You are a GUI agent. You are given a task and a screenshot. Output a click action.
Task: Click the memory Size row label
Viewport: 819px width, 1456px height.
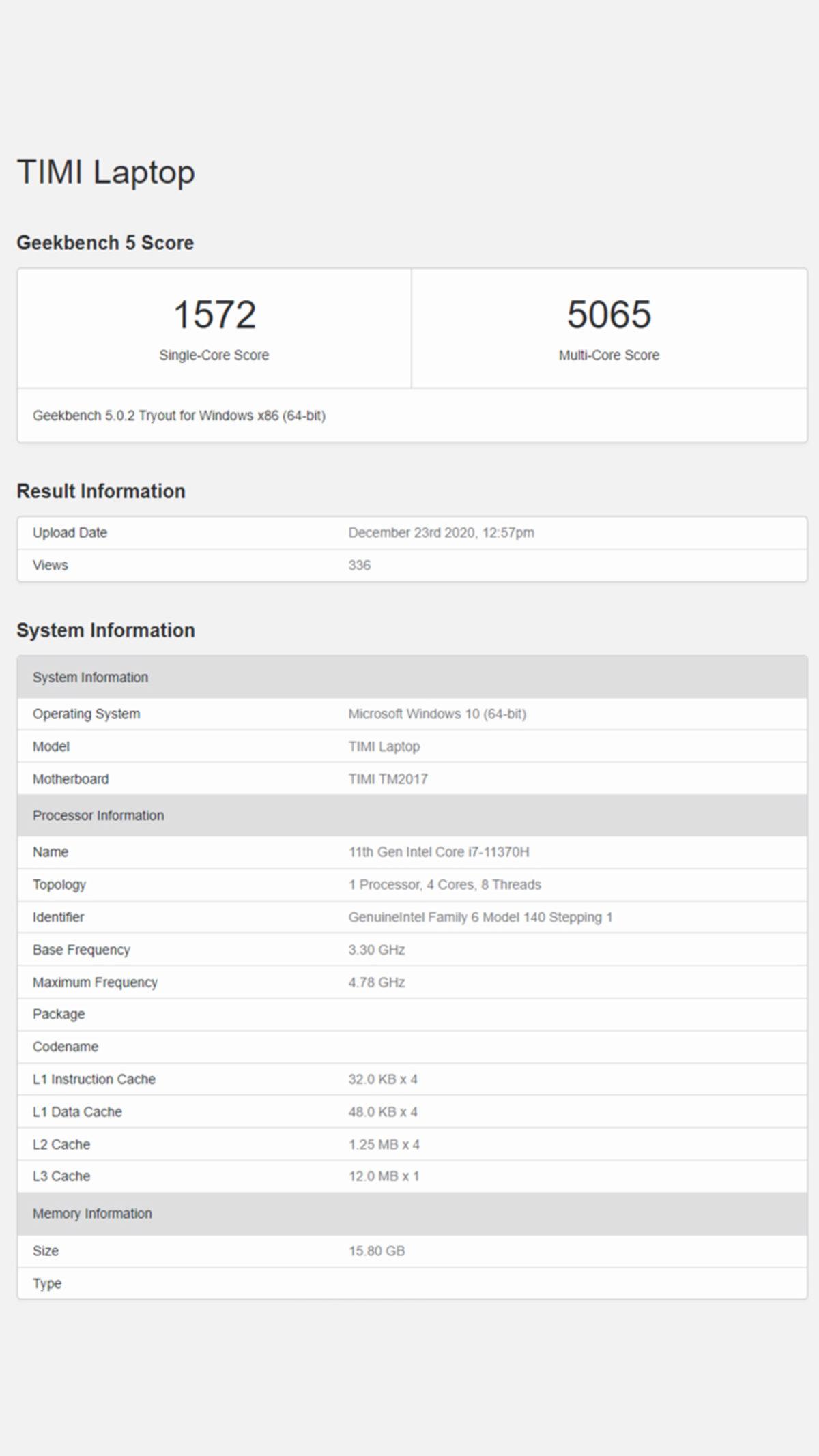pos(46,1251)
